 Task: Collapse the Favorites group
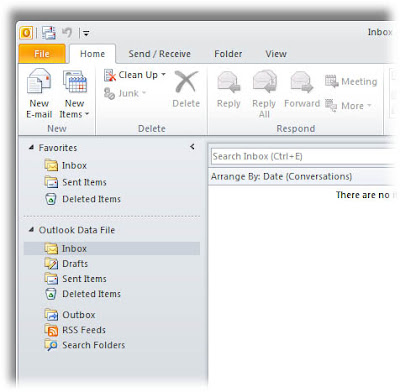tap(31, 147)
